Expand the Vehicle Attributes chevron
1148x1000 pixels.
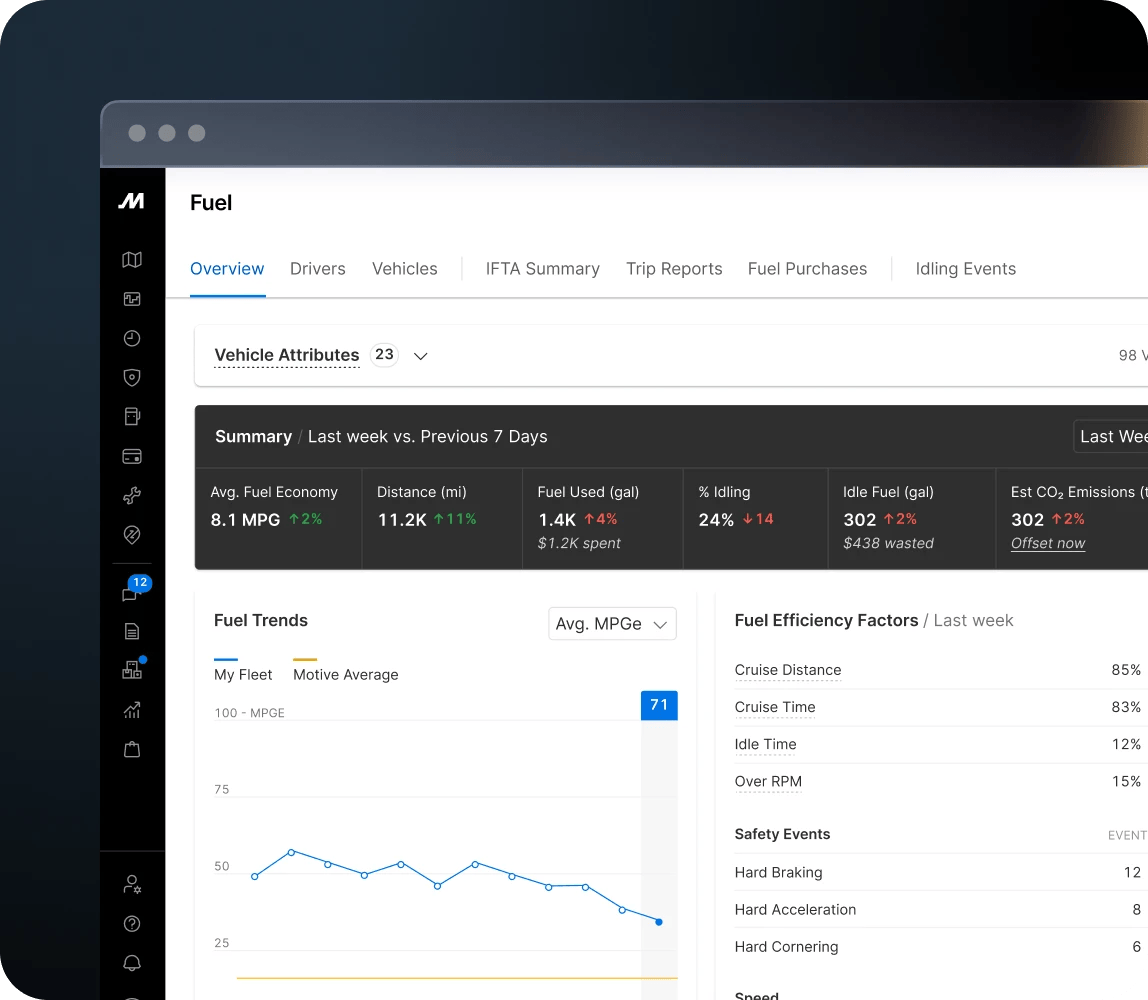(x=420, y=357)
